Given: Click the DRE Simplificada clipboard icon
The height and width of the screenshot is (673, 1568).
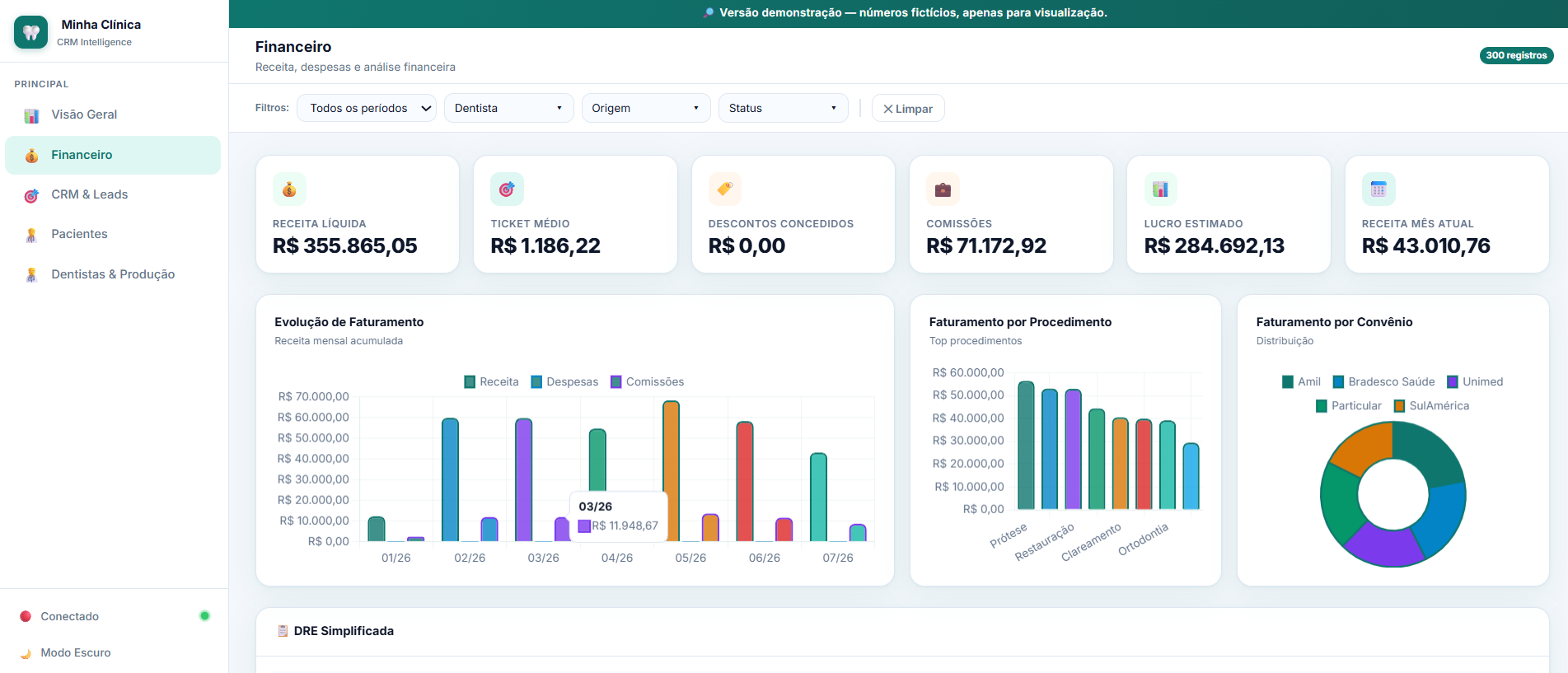Looking at the screenshot, I should 283,631.
